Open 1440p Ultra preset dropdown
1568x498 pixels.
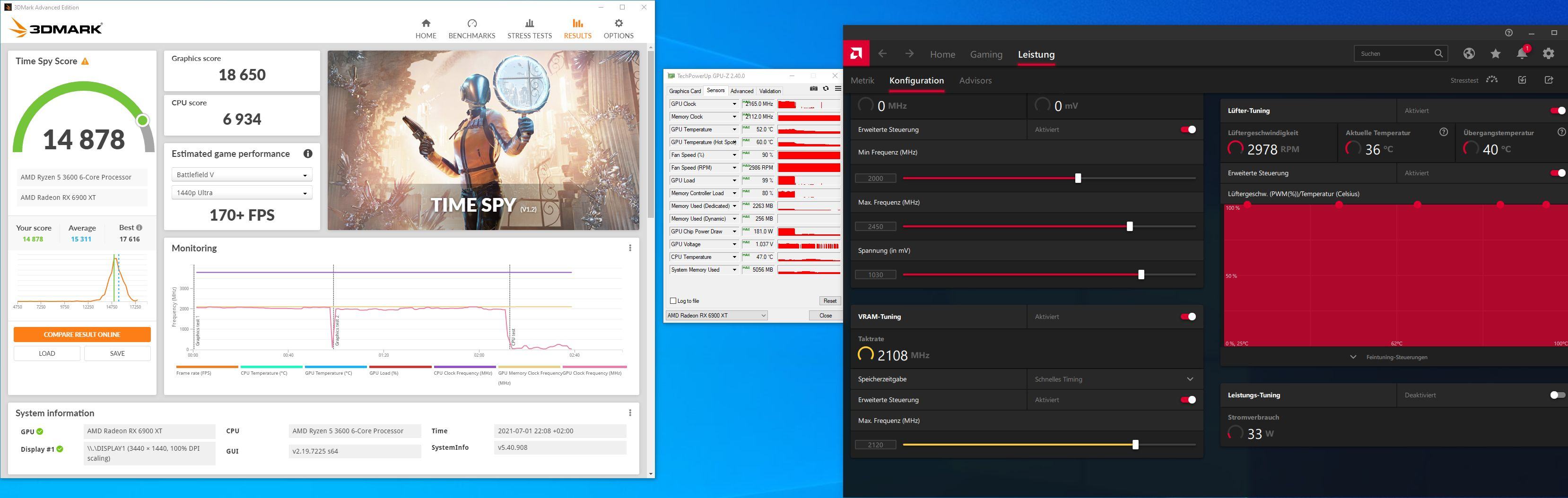242,193
